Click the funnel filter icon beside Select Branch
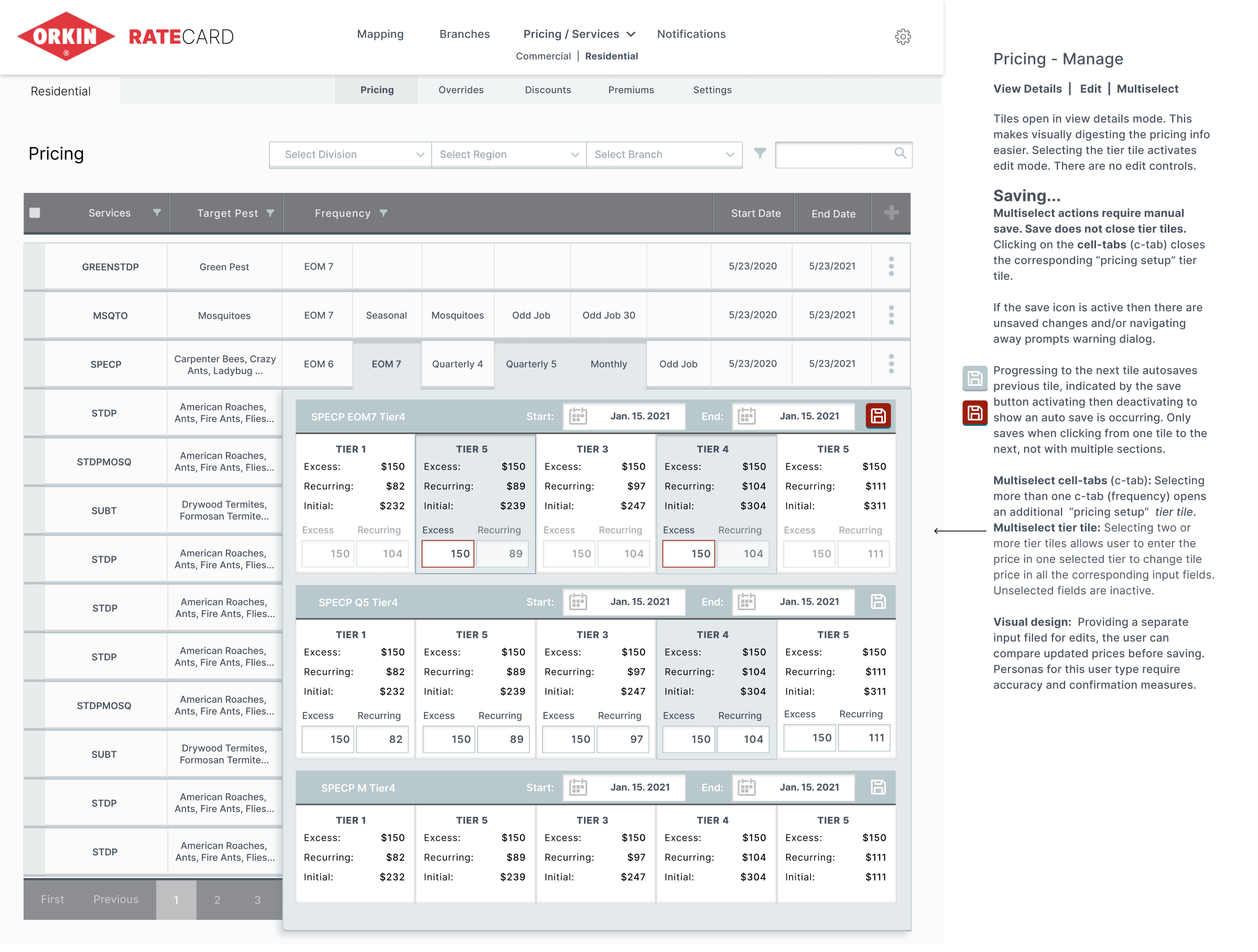This screenshot has height=952, width=1258. click(x=760, y=154)
